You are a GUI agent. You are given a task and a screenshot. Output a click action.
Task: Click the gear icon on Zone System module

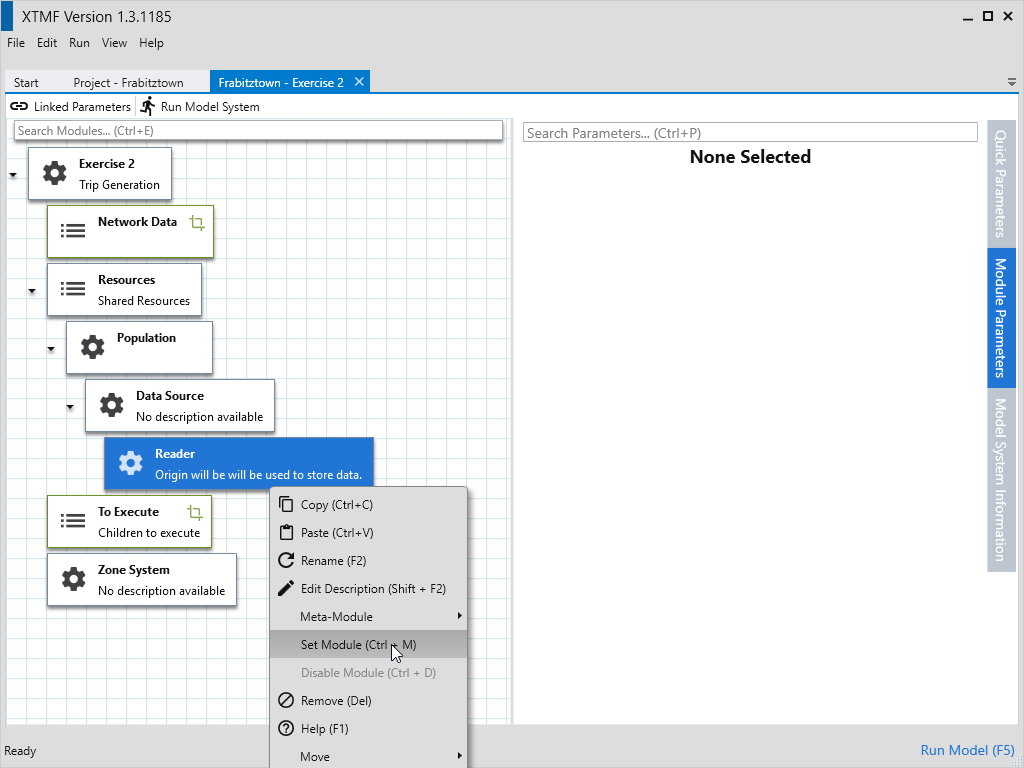pyautogui.click(x=73, y=579)
